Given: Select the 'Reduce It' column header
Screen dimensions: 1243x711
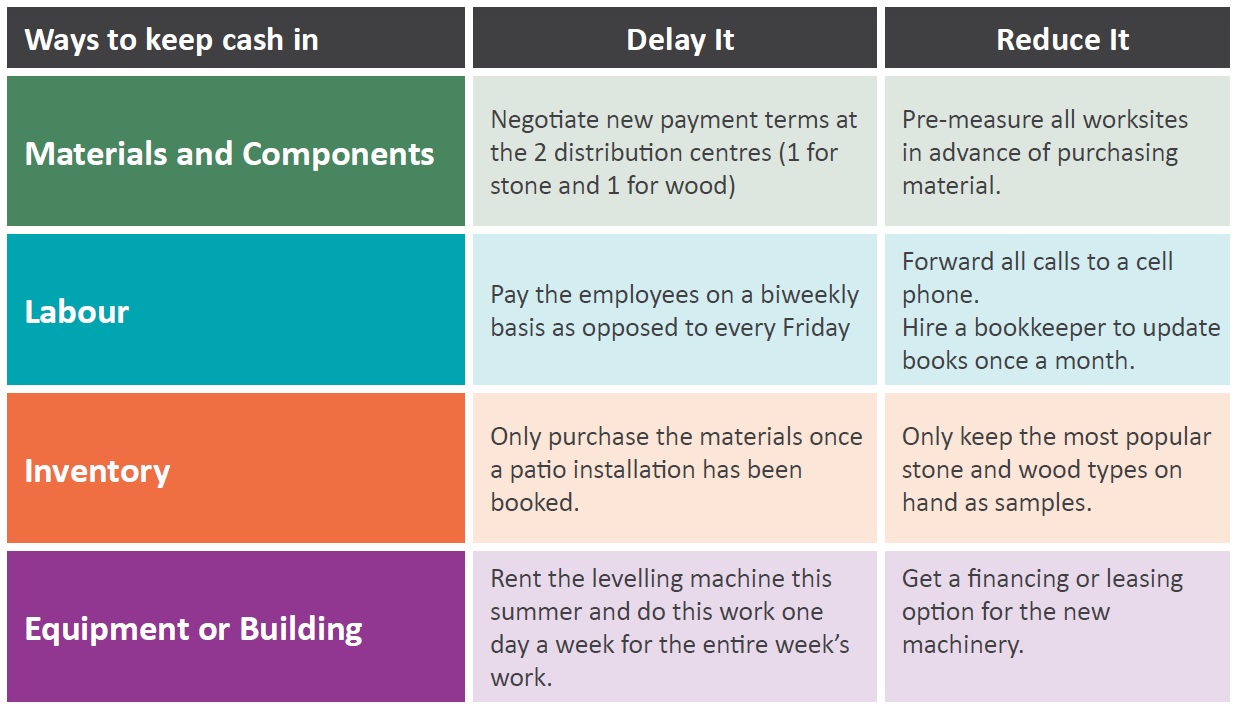Looking at the screenshot, I should pyautogui.click(x=1057, y=38).
